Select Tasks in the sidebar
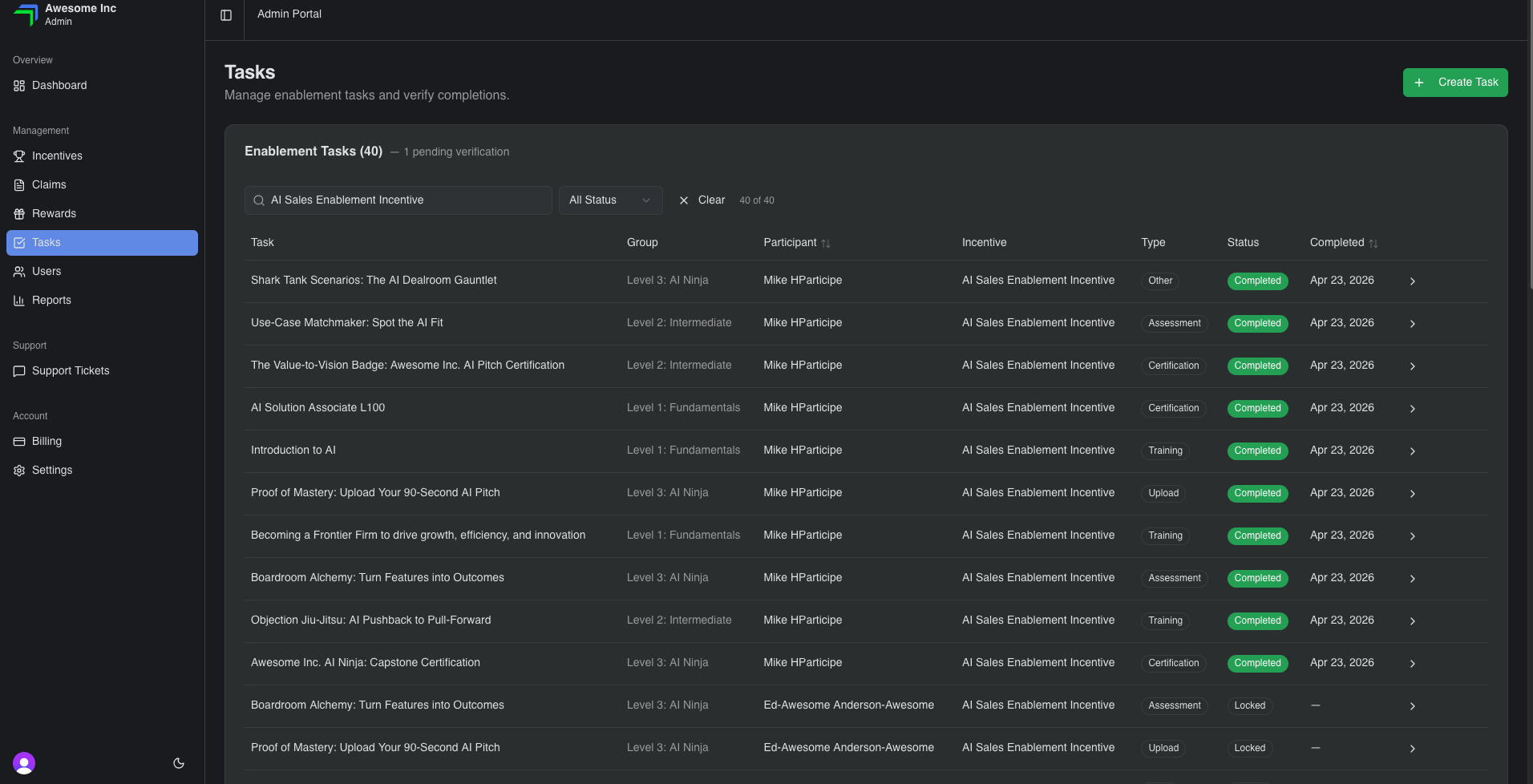1533x784 pixels. [102, 243]
